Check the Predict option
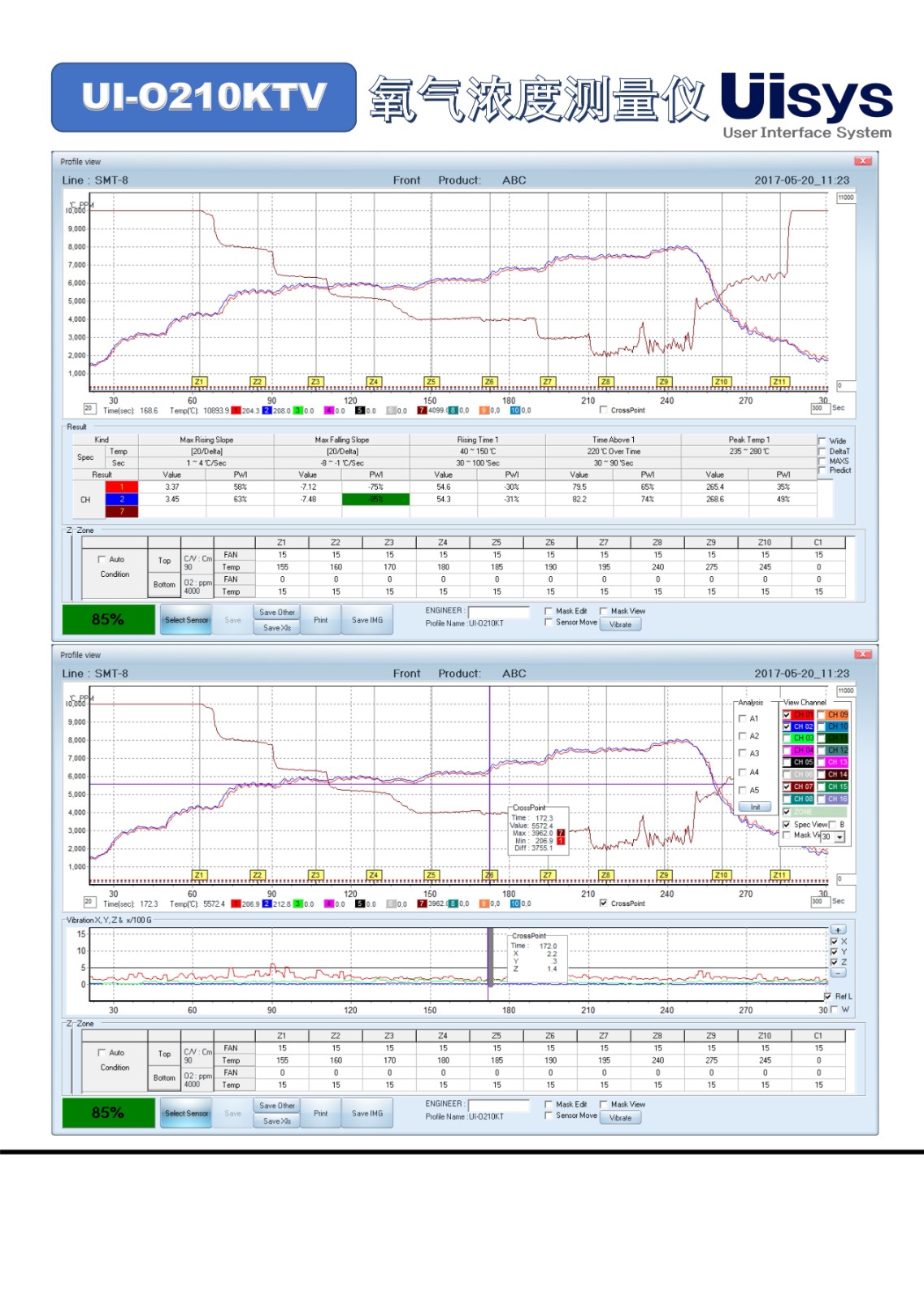Image resolution: width=924 pixels, height=1300 pixels. pyautogui.click(x=822, y=470)
